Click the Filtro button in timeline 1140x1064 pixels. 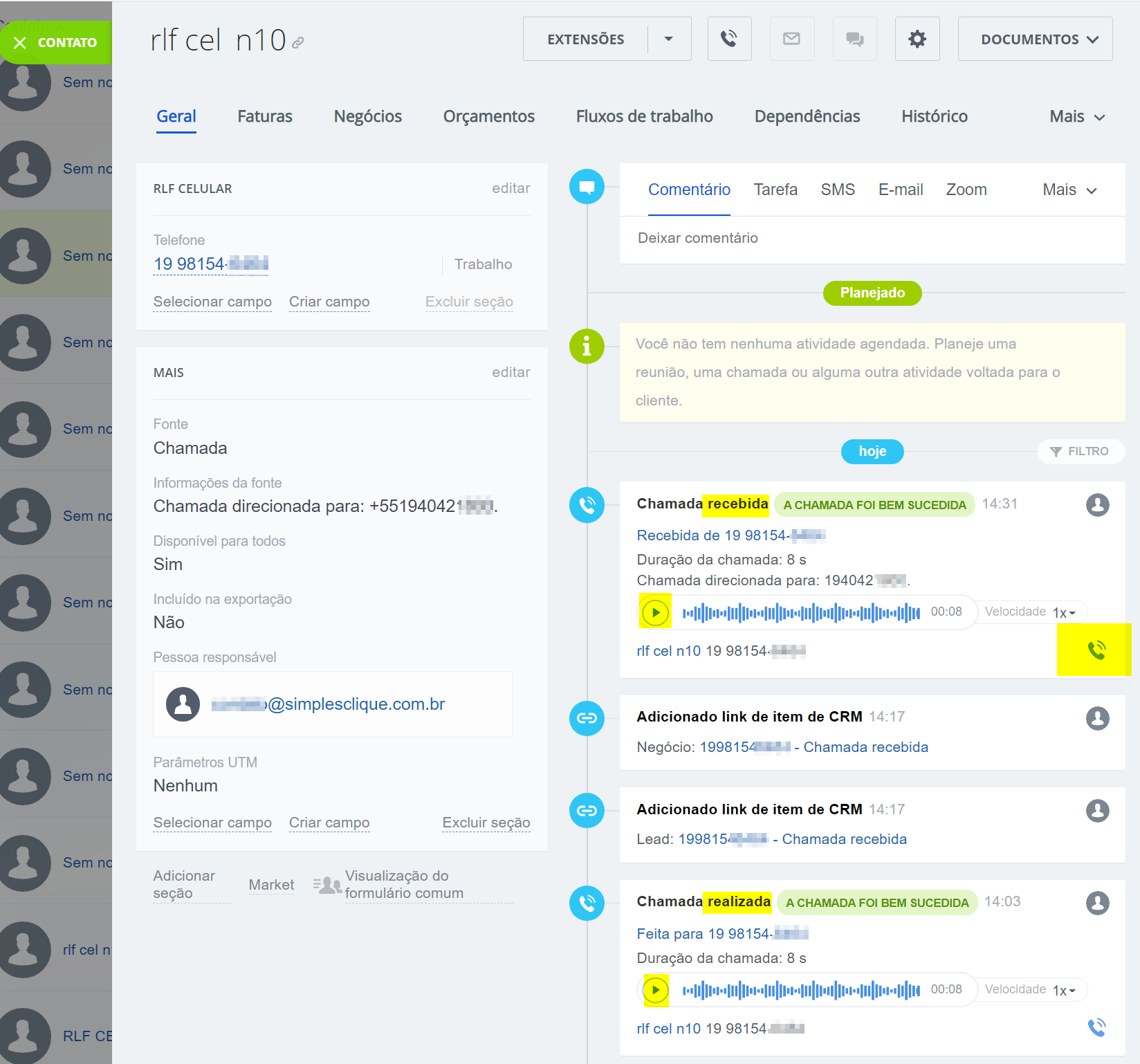(1080, 452)
